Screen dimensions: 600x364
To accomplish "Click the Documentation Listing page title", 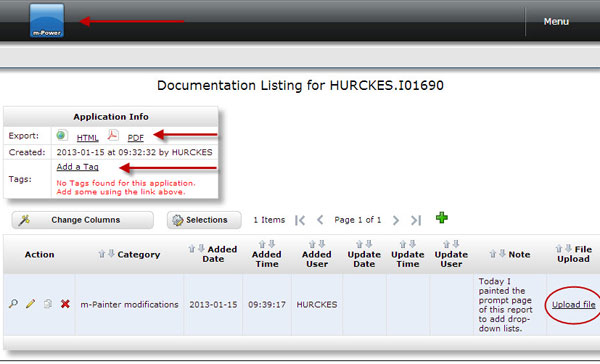I will (300, 85).
